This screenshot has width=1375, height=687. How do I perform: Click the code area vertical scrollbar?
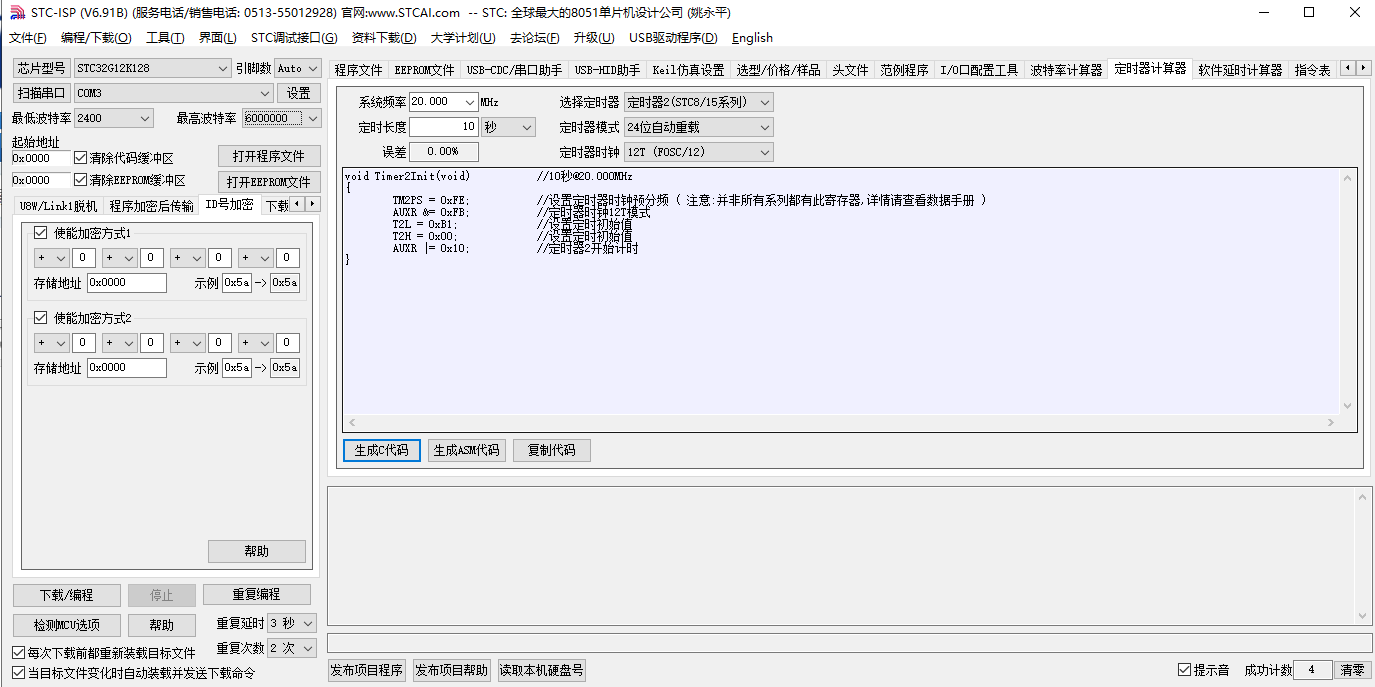(1348, 291)
